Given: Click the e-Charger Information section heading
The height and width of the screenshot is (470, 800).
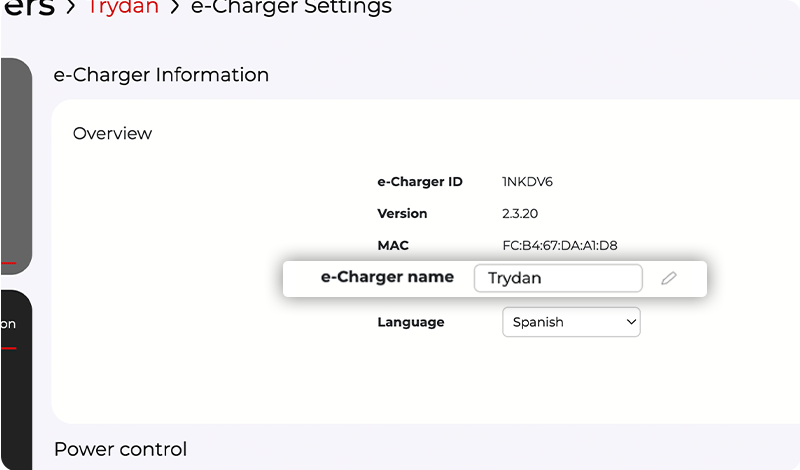Looking at the screenshot, I should pyautogui.click(x=161, y=75).
